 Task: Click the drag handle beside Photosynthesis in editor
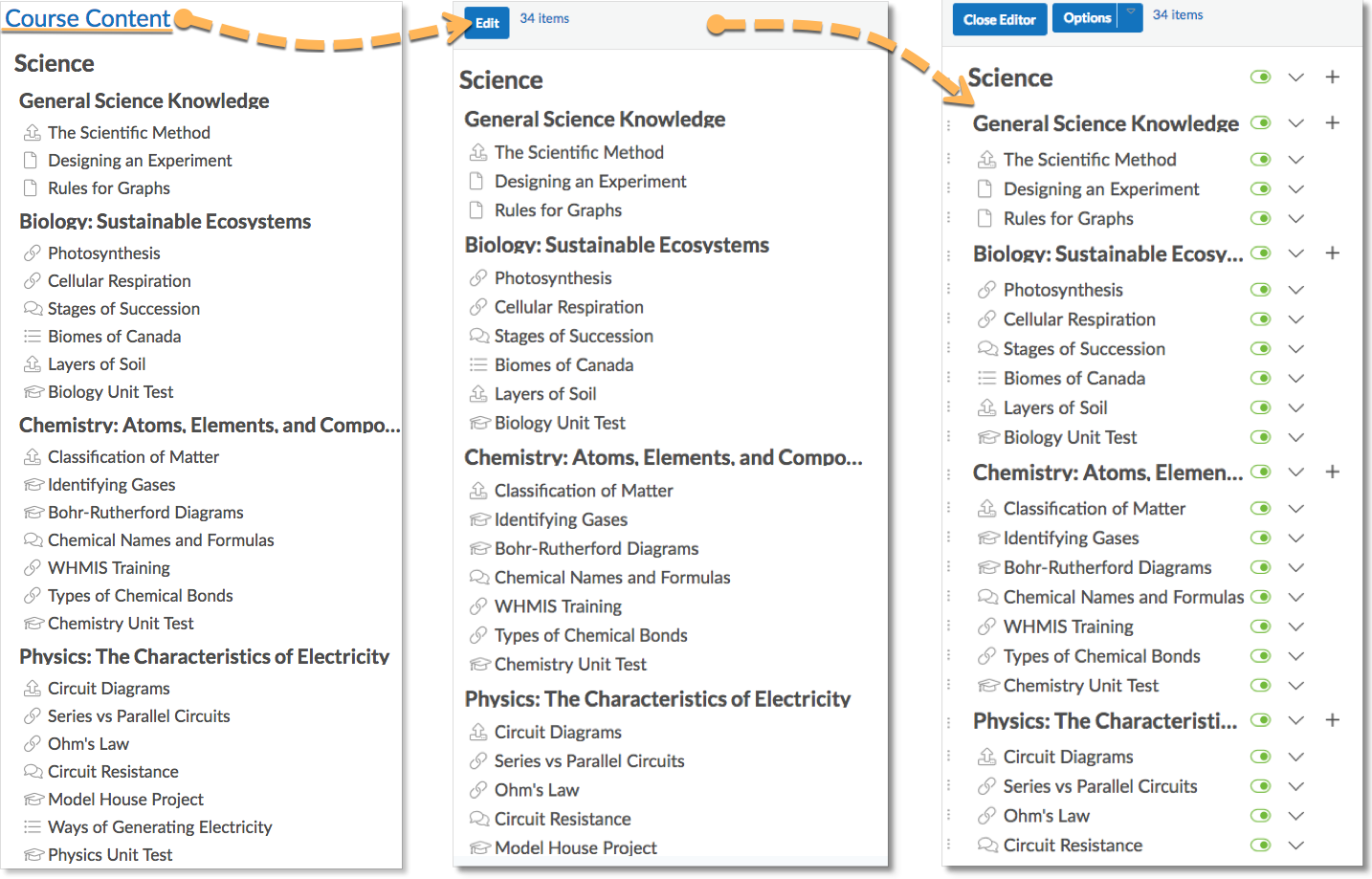pos(948,290)
